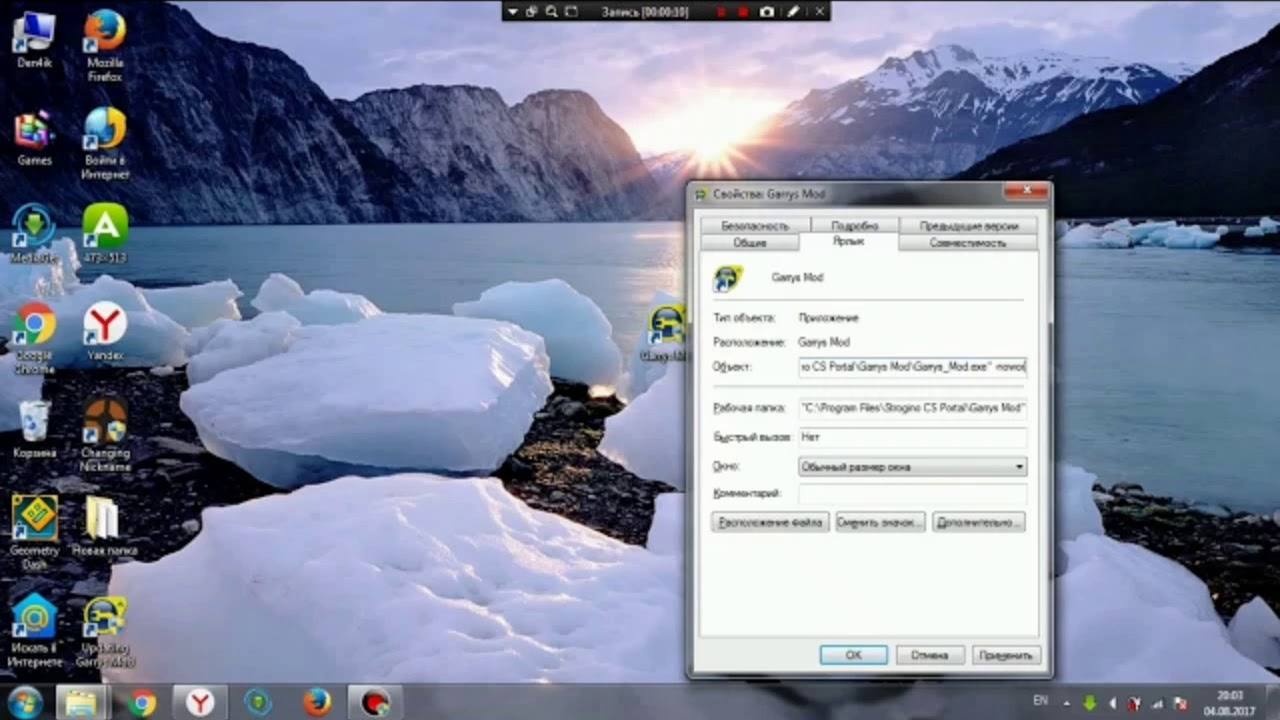Switch to the Совместимость tab

[x=968, y=243]
